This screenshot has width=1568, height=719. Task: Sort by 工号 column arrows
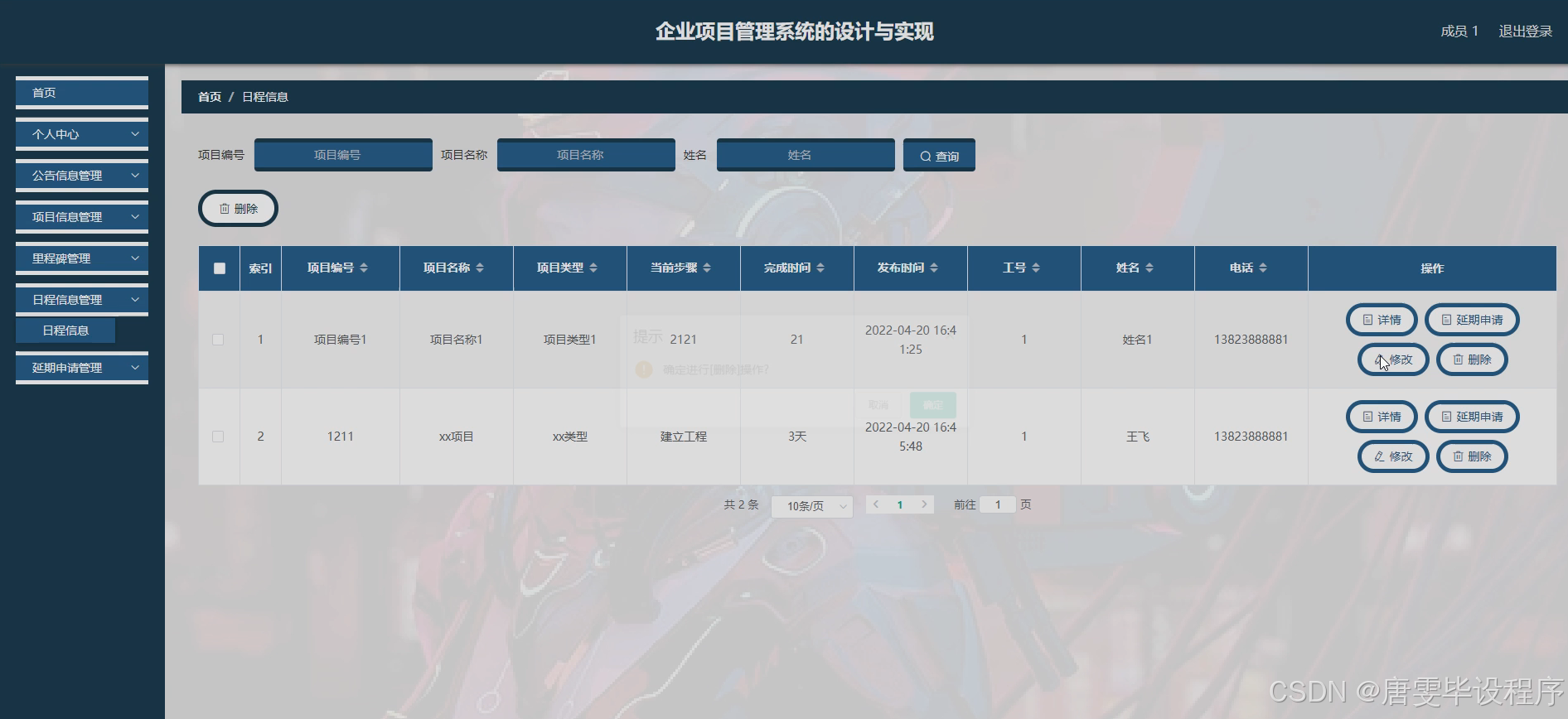[x=1036, y=268]
